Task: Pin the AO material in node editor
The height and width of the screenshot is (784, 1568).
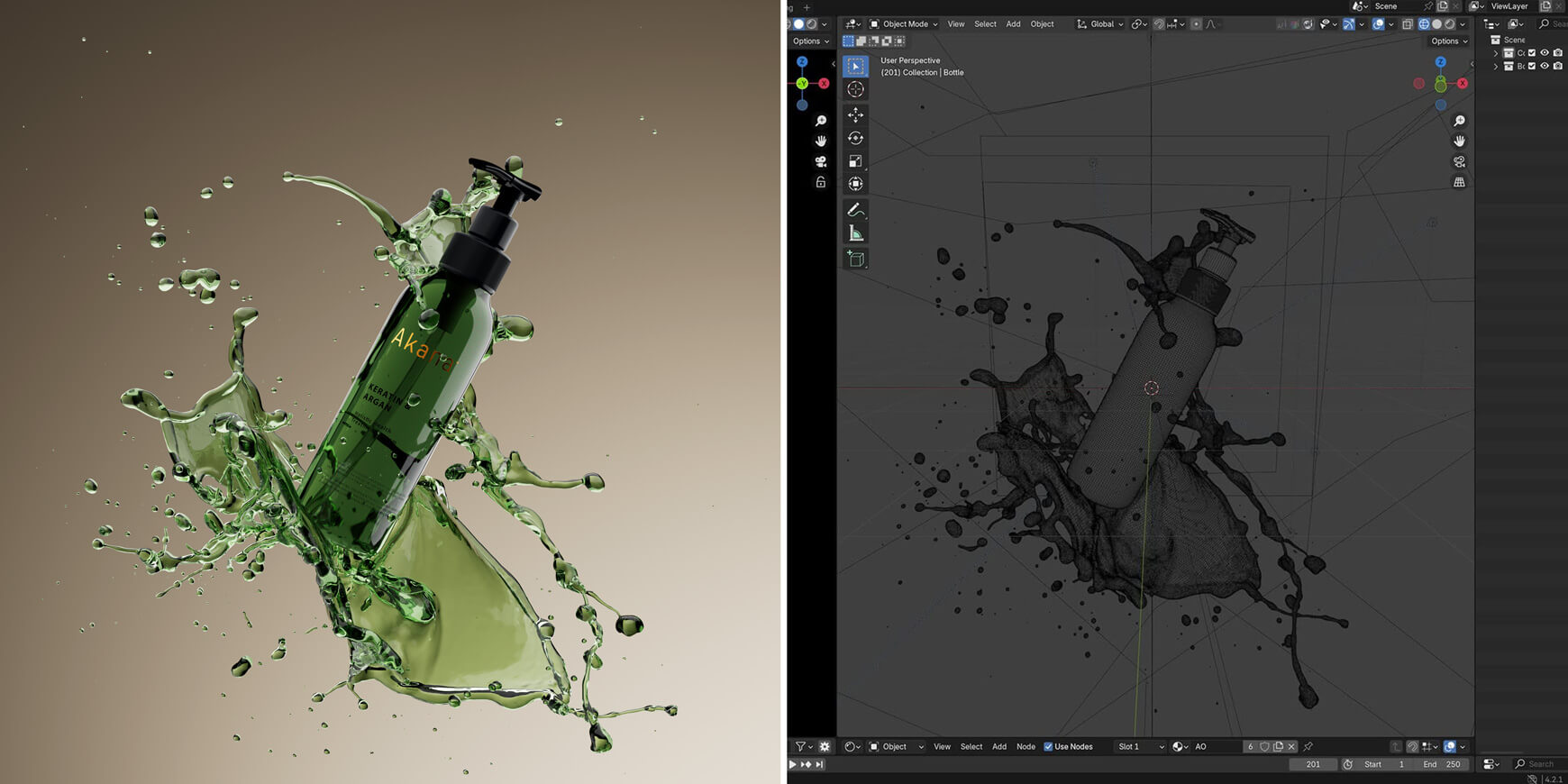Action: coord(1308,746)
